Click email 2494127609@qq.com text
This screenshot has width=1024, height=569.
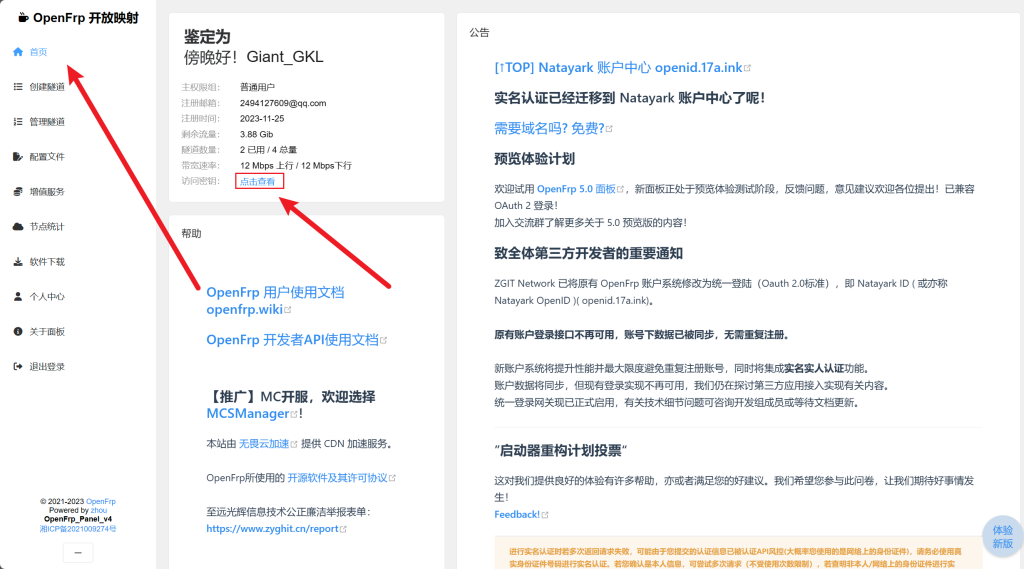click(283, 103)
